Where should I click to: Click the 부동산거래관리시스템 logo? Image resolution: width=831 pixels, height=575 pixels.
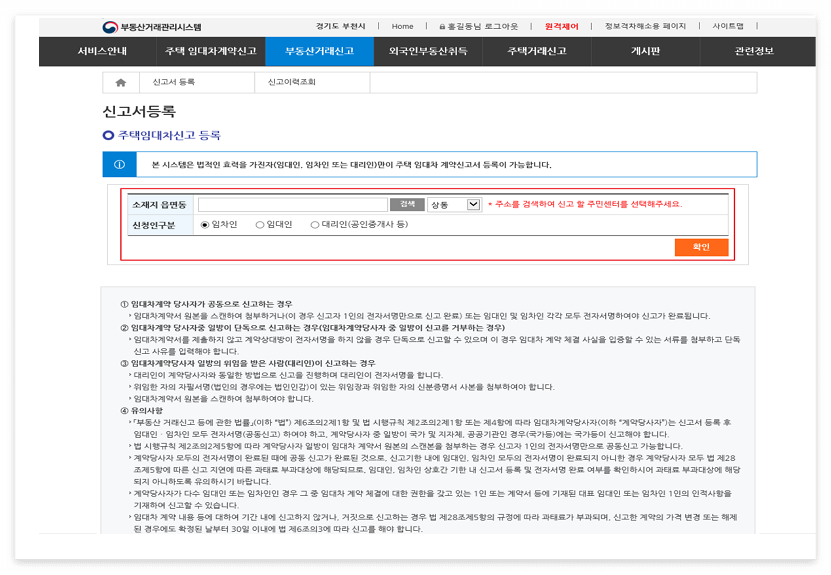[x=152, y=26]
